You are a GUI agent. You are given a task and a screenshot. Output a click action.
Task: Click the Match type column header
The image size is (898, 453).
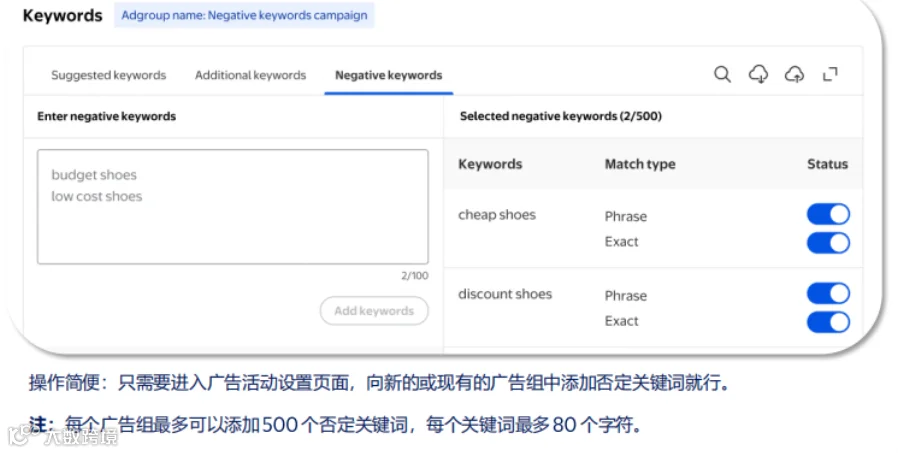point(640,164)
